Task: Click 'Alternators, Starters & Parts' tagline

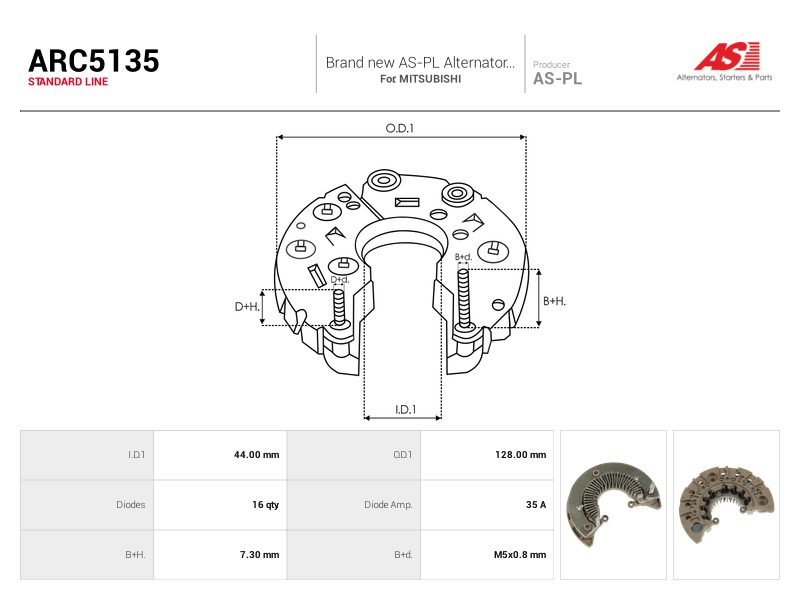Action: 724,78
